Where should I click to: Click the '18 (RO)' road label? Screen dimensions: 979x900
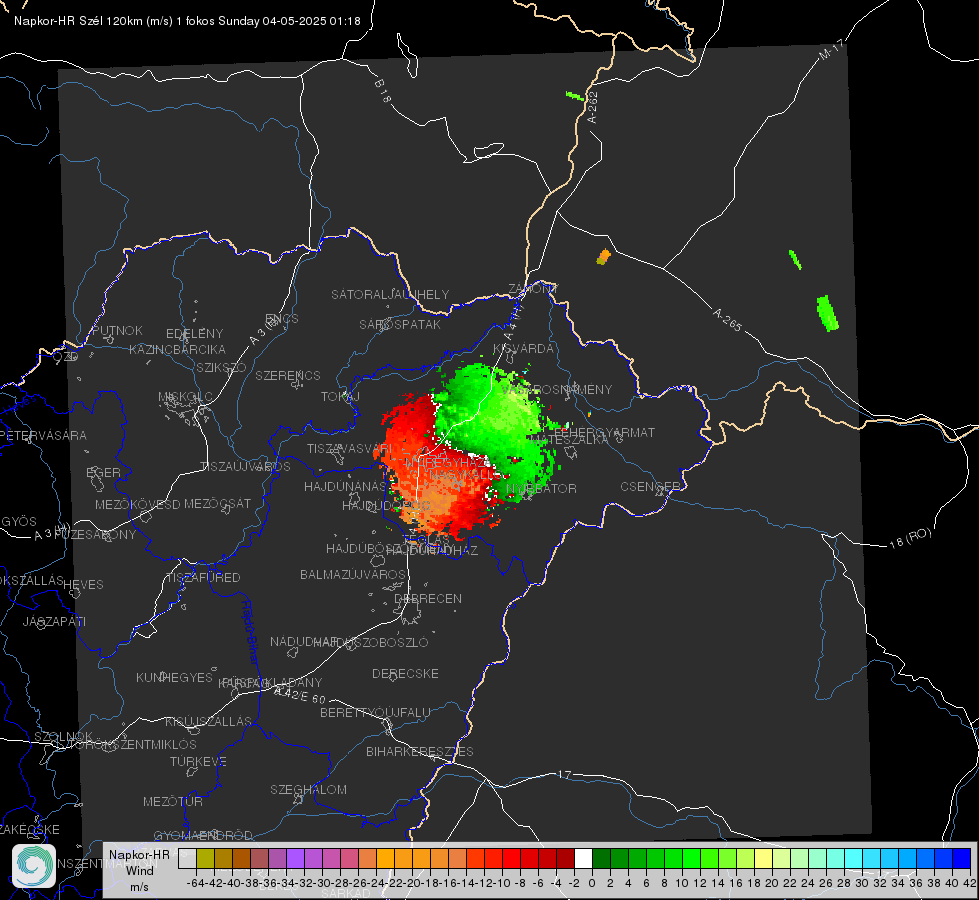point(910,538)
